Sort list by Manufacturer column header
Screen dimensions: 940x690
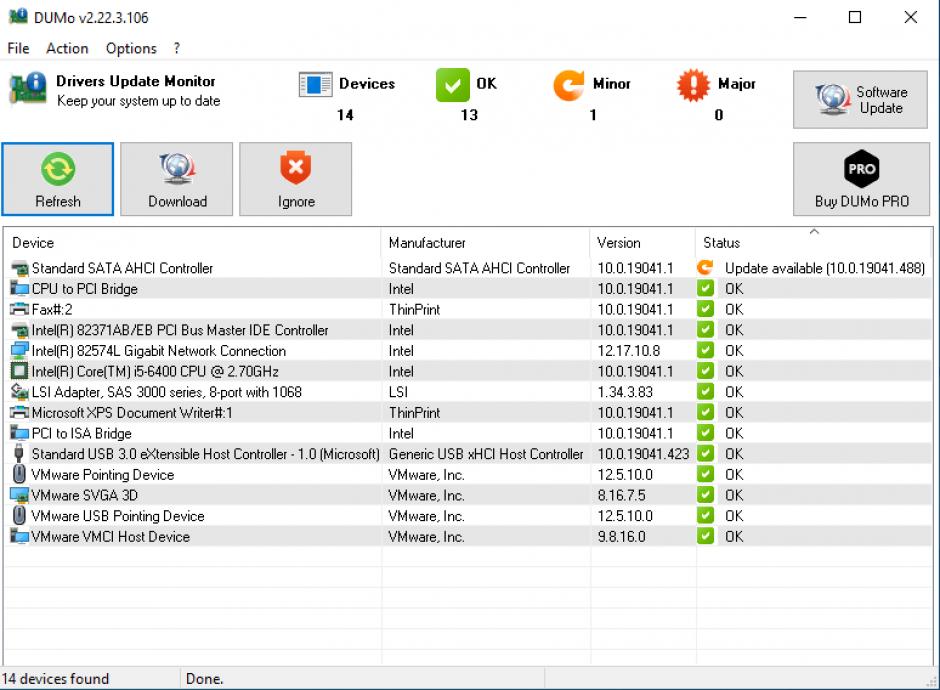485,243
